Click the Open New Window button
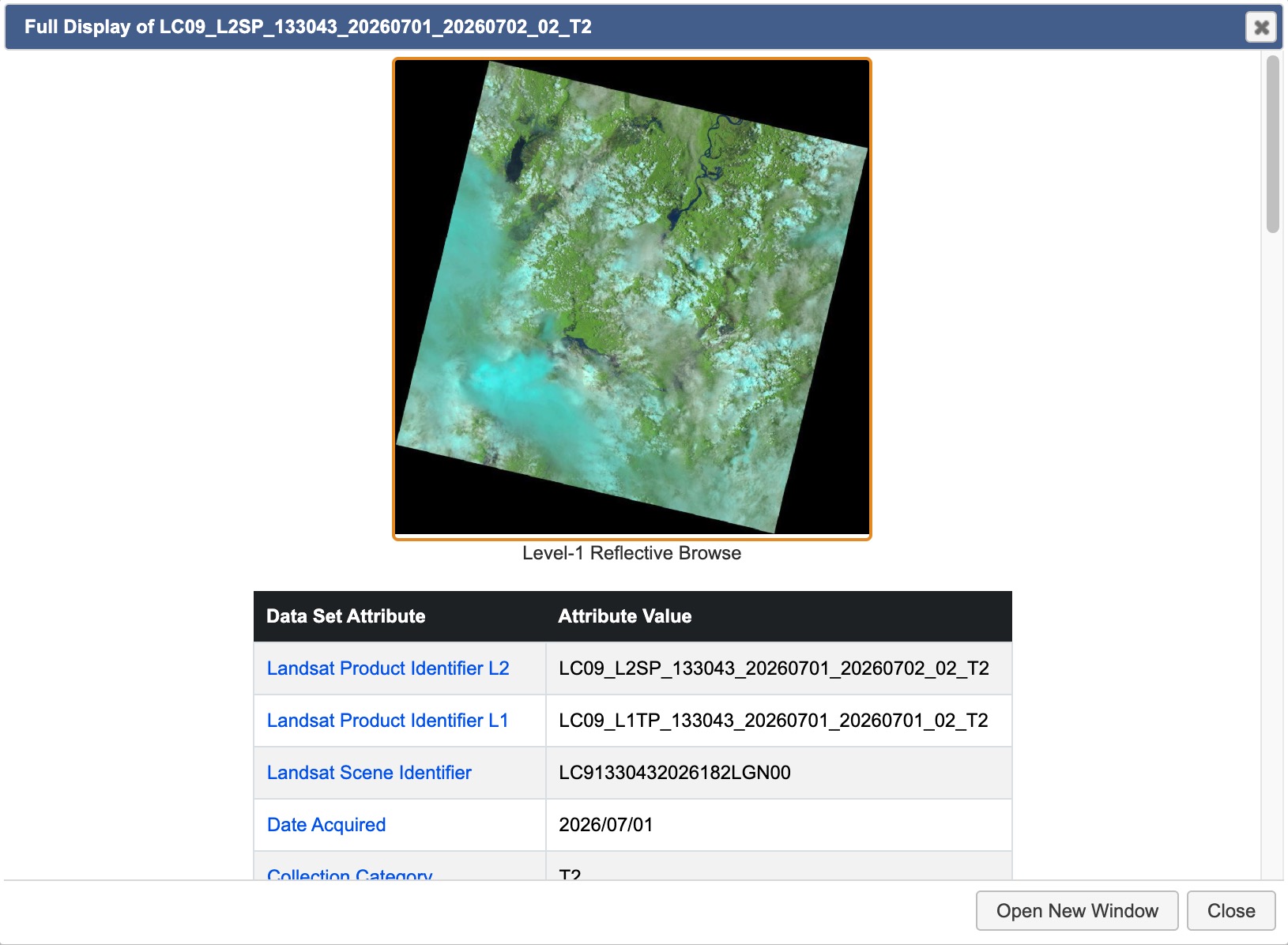 pyautogui.click(x=1077, y=911)
